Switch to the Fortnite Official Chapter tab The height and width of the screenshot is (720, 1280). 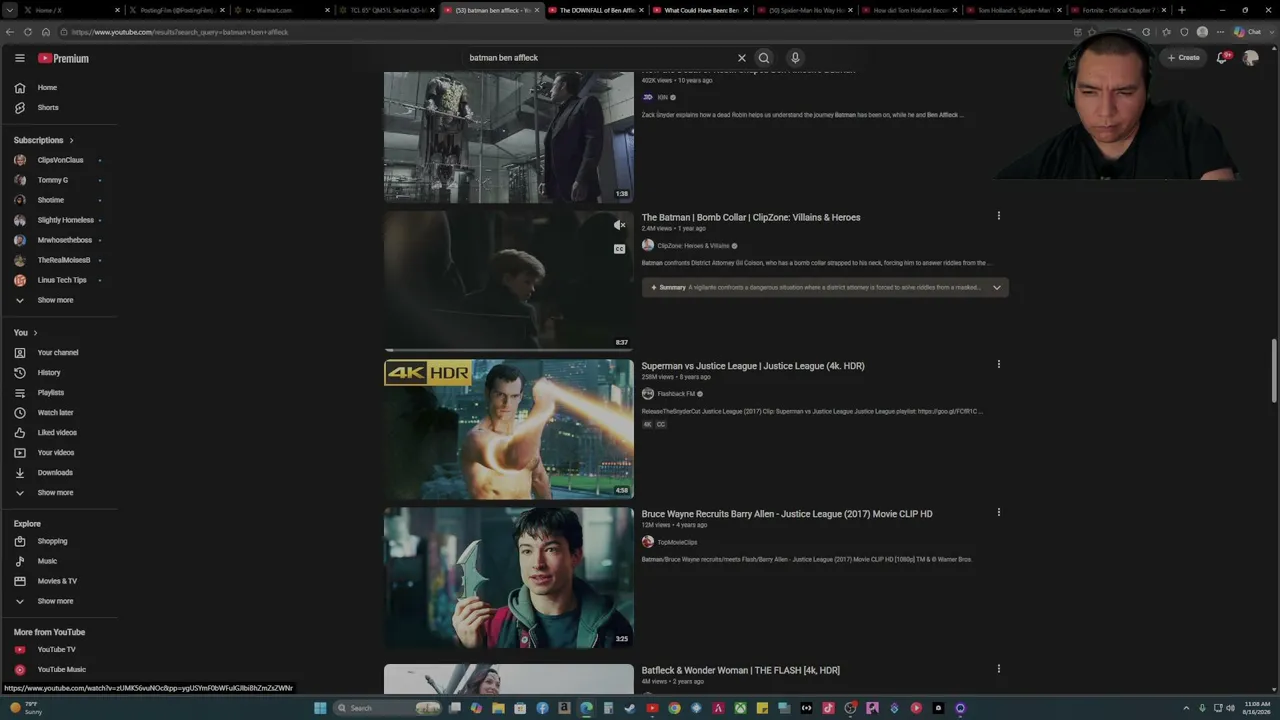click(x=1118, y=10)
